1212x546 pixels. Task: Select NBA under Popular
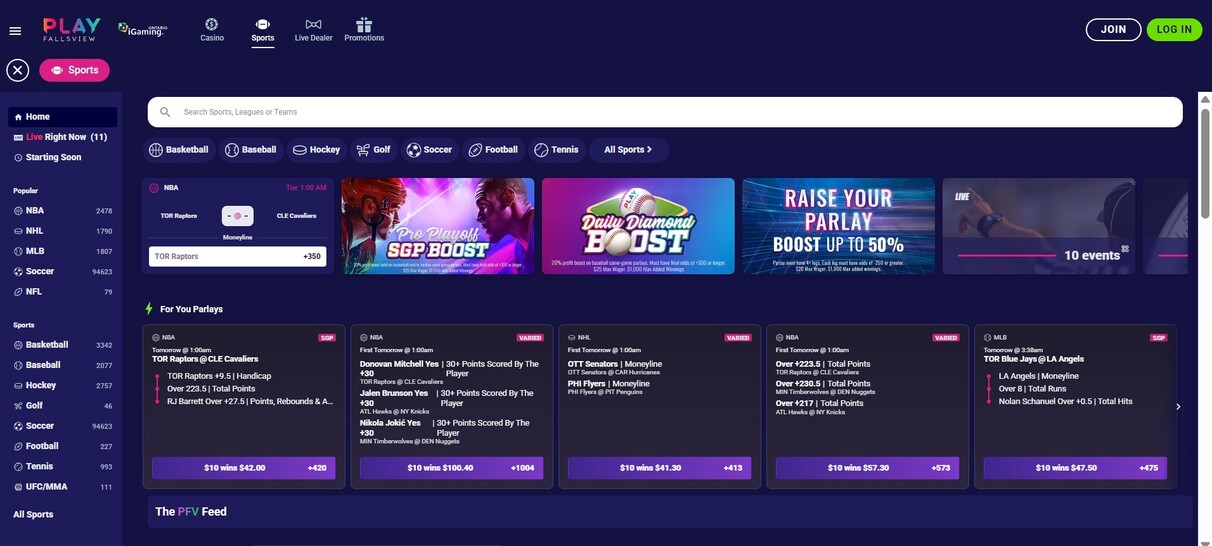pyautogui.click(x=62, y=211)
